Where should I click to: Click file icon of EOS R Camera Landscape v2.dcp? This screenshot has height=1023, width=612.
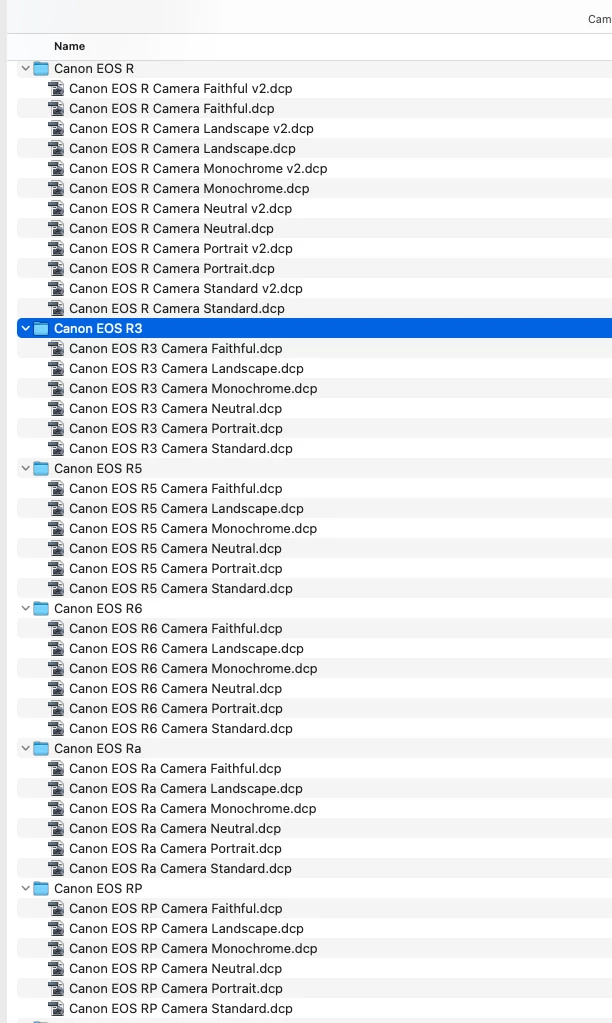57,128
